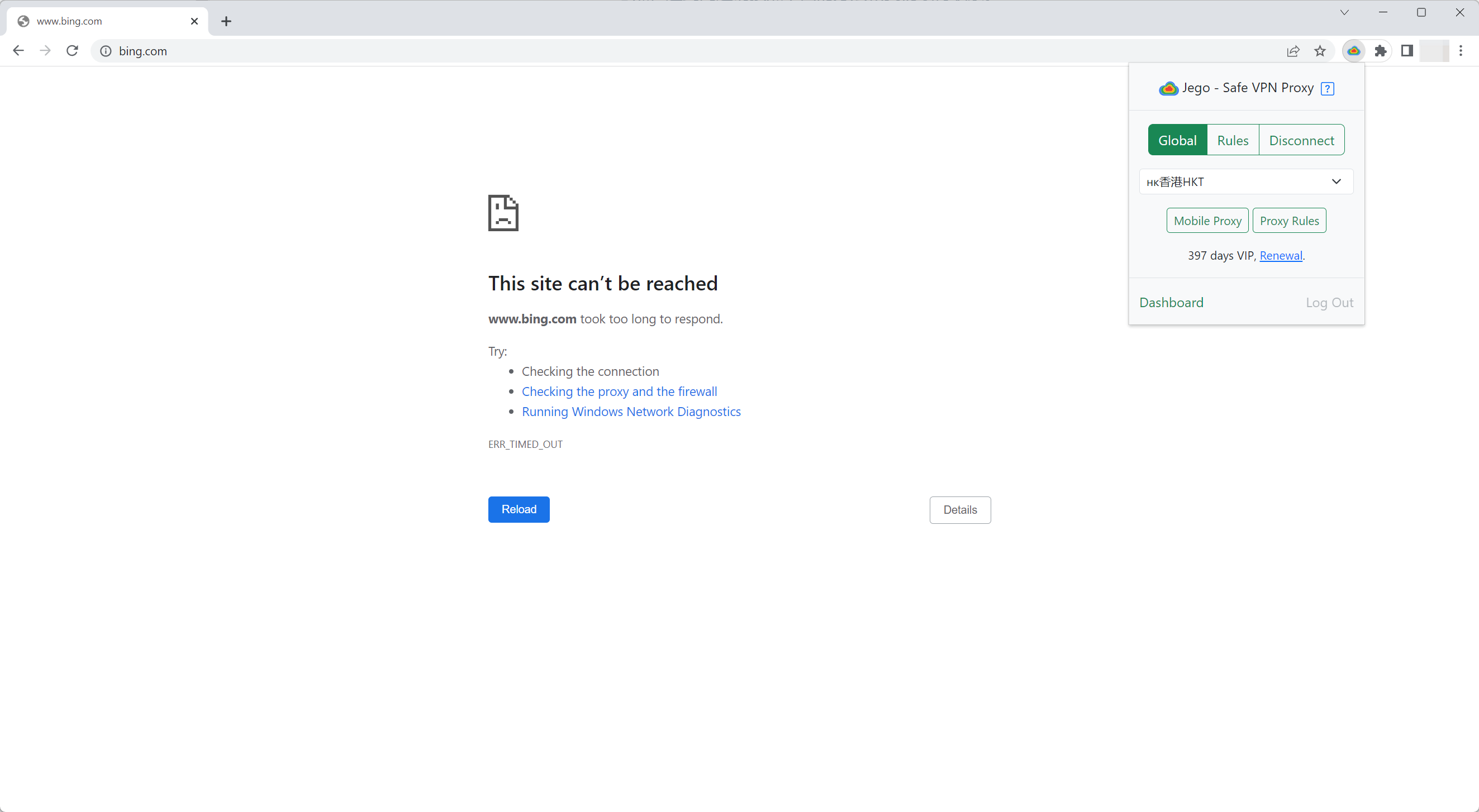
Task: Close the www.bing.com tab
Action: click(194, 21)
